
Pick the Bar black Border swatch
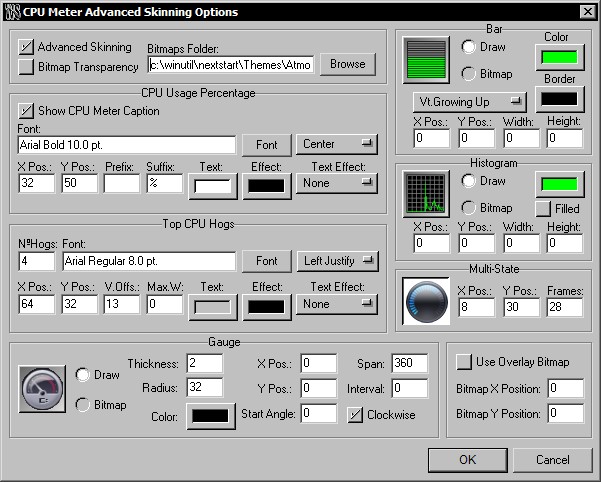point(560,99)
